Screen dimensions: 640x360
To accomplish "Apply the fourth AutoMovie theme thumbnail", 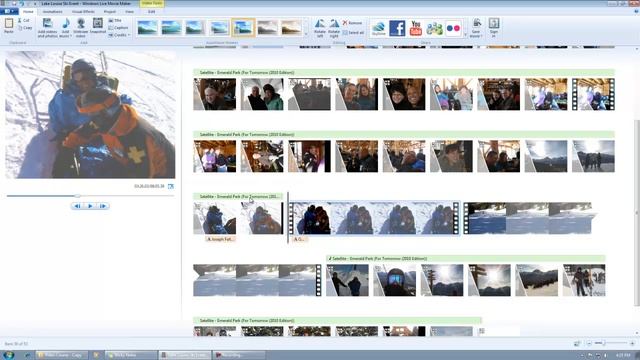I will pos(219,28).
